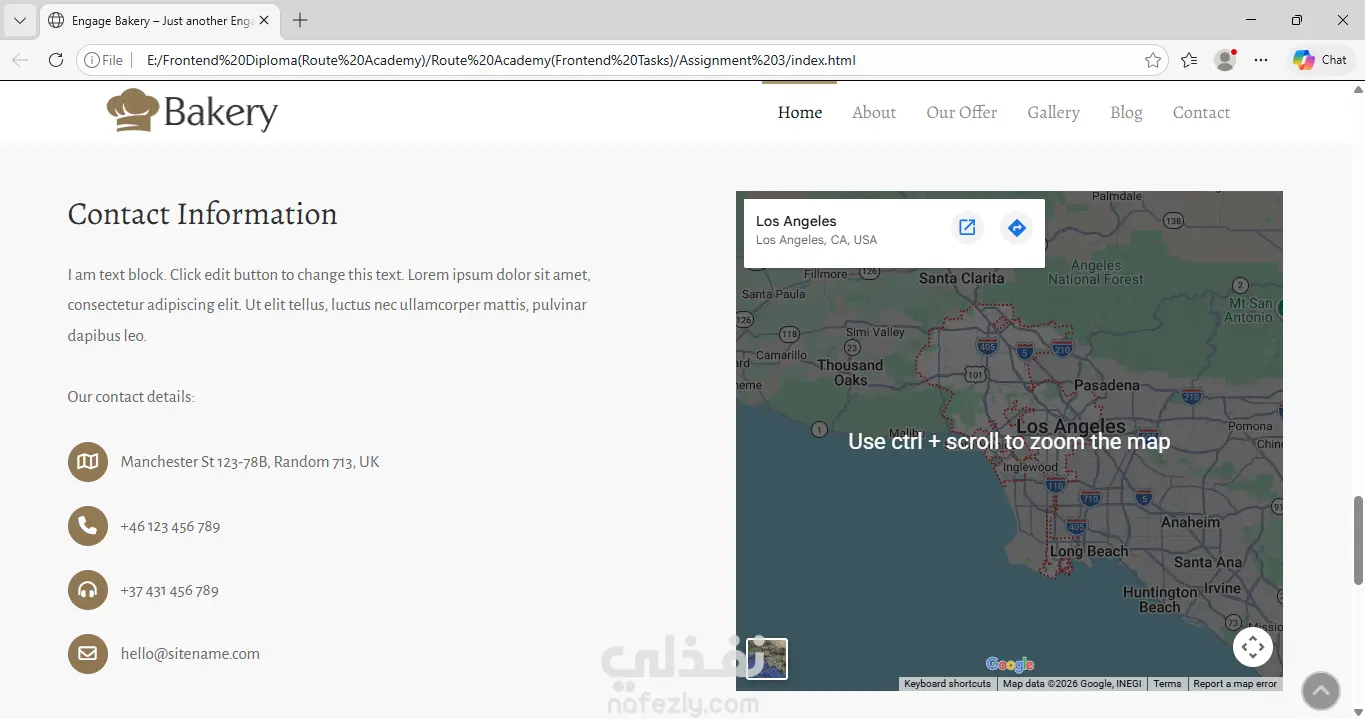Click Manchester St 123-78B address text
The width and height of the screenshot is (1365, 719).
[x=250, y=462]
